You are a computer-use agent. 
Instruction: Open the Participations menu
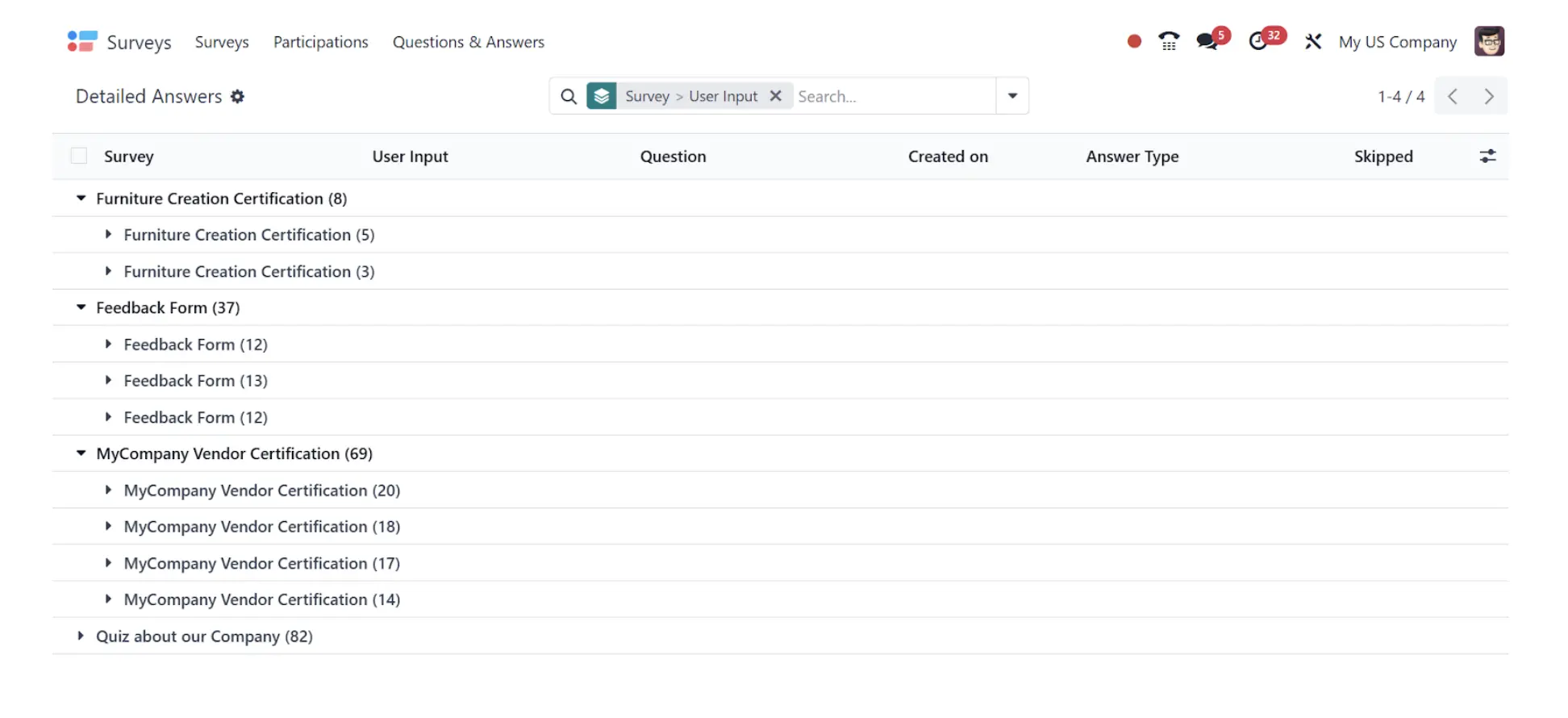(x=320, y=42)
